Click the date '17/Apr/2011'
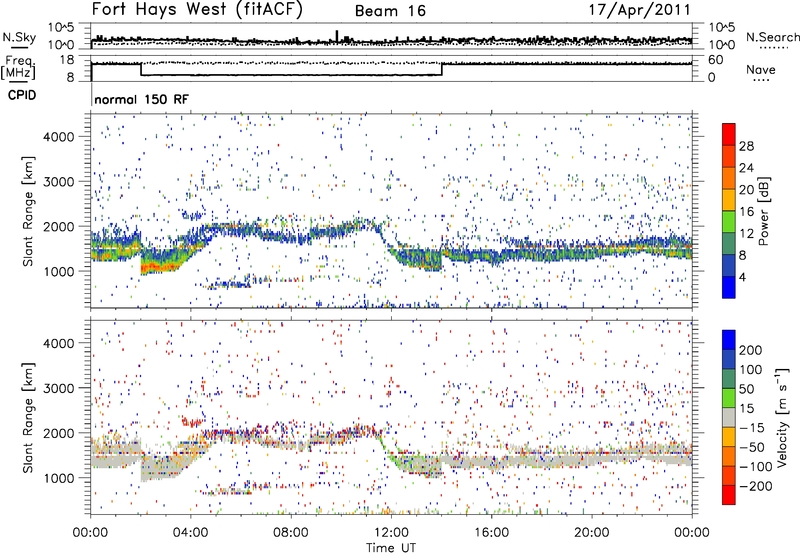Screen dimensions: 800x554 click(640, 10)
